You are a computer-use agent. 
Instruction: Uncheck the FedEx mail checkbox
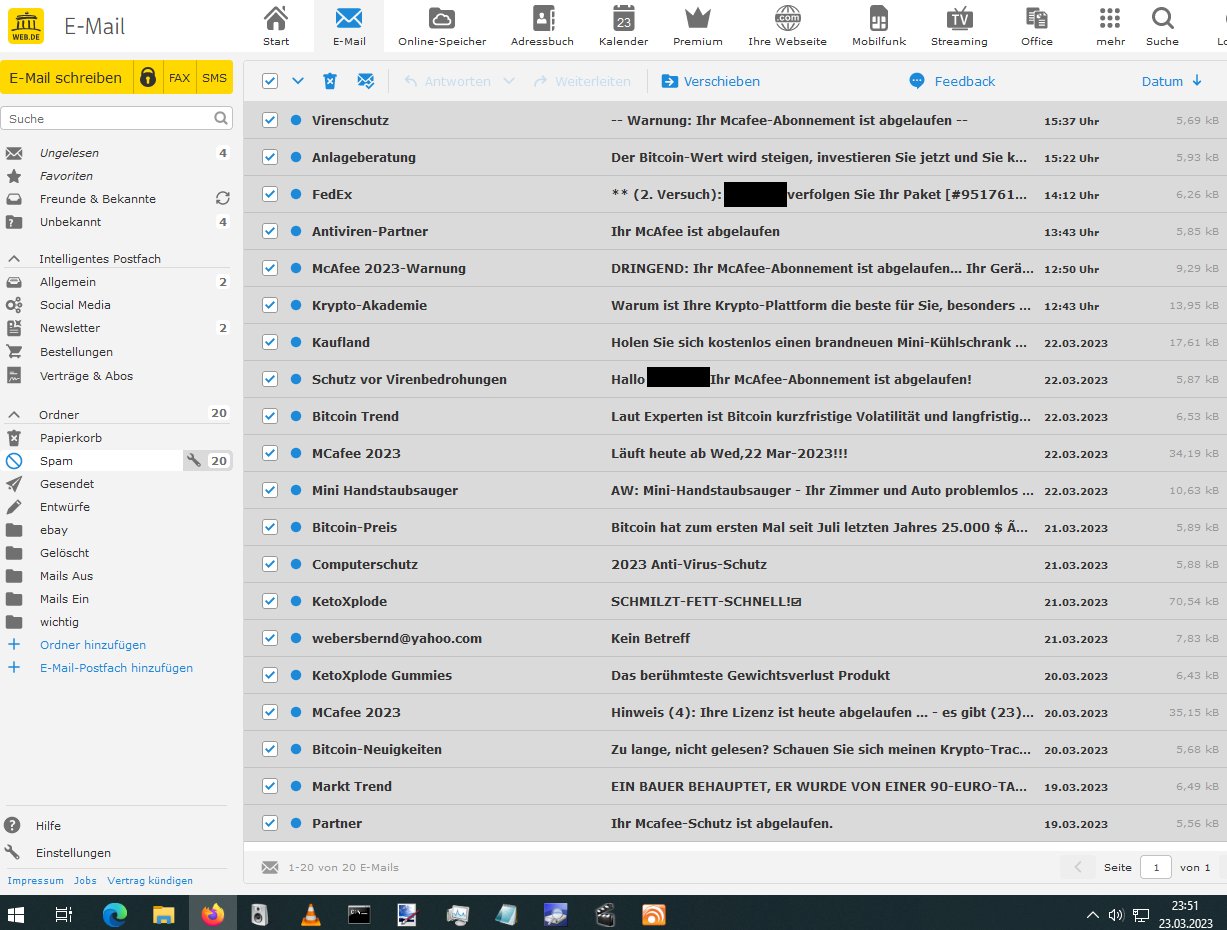tap(269, 194)
